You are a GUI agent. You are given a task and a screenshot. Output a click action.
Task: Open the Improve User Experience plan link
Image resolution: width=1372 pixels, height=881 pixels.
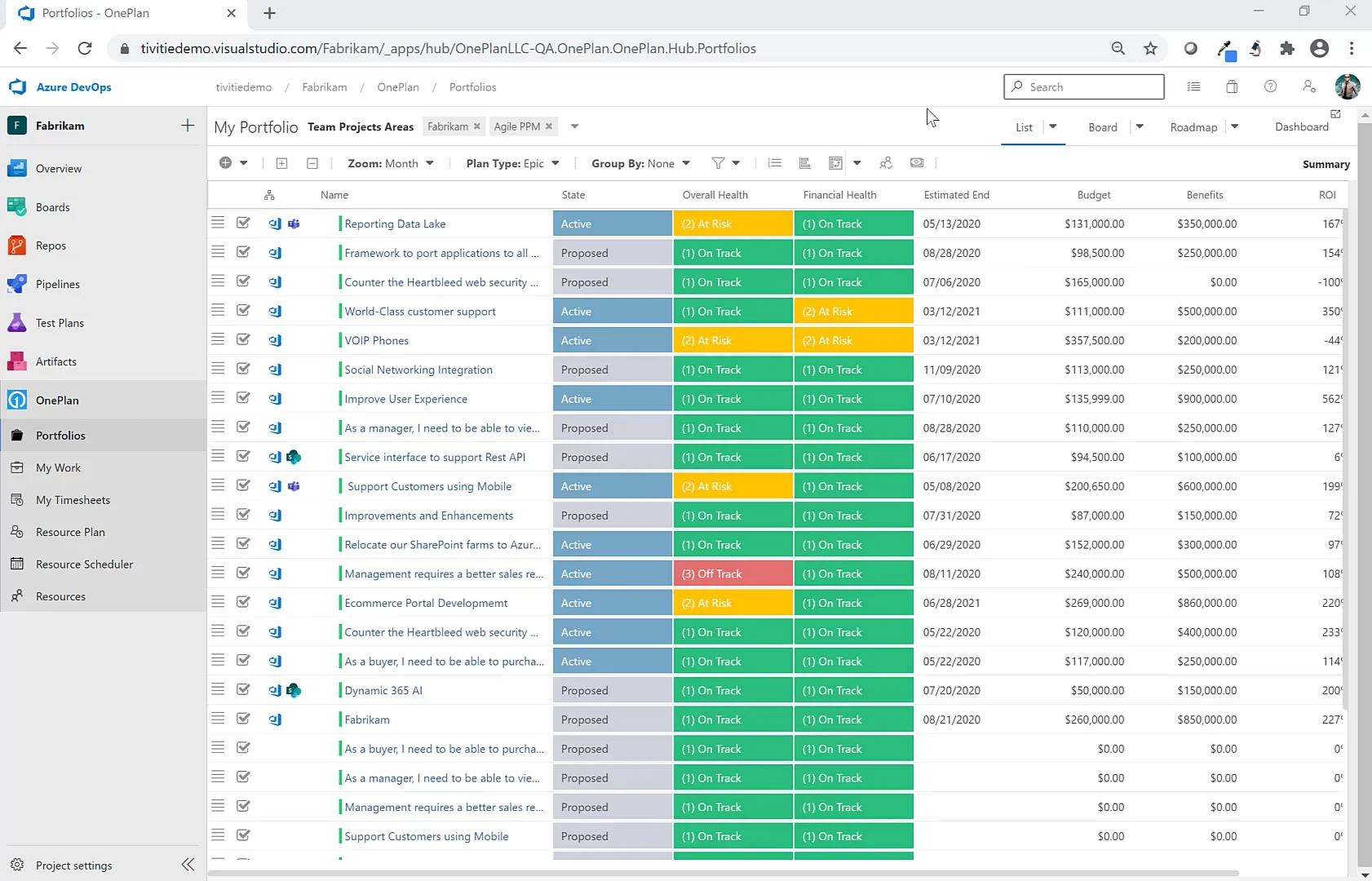405,399
